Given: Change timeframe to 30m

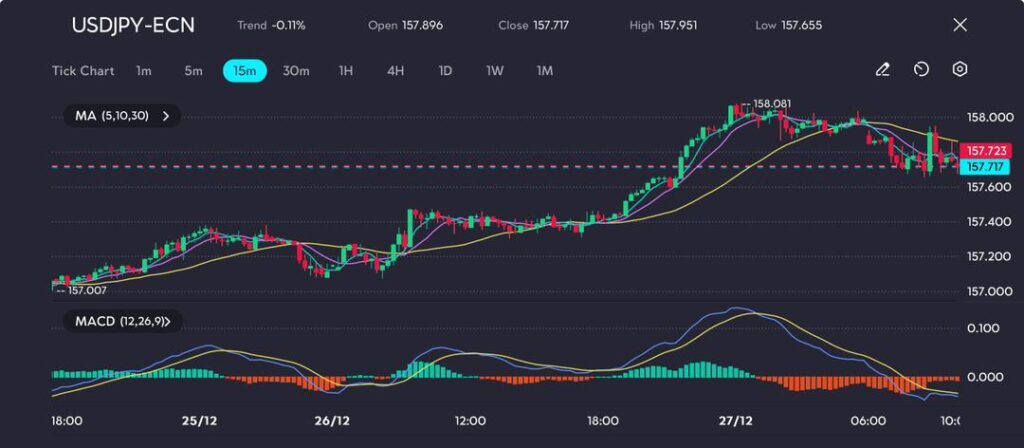Looking at the screenshot, I should pos(296,71).
